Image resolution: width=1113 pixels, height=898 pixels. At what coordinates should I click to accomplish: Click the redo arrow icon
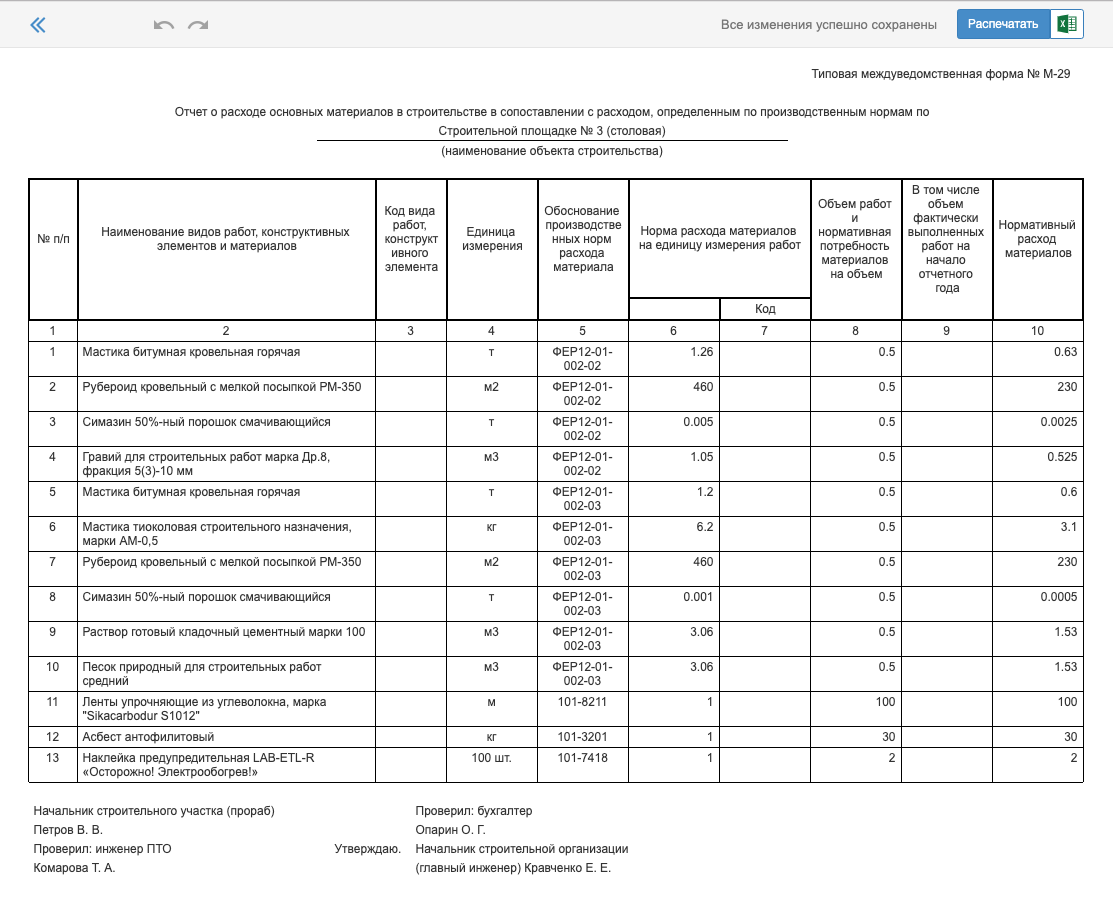click(198, 26)
